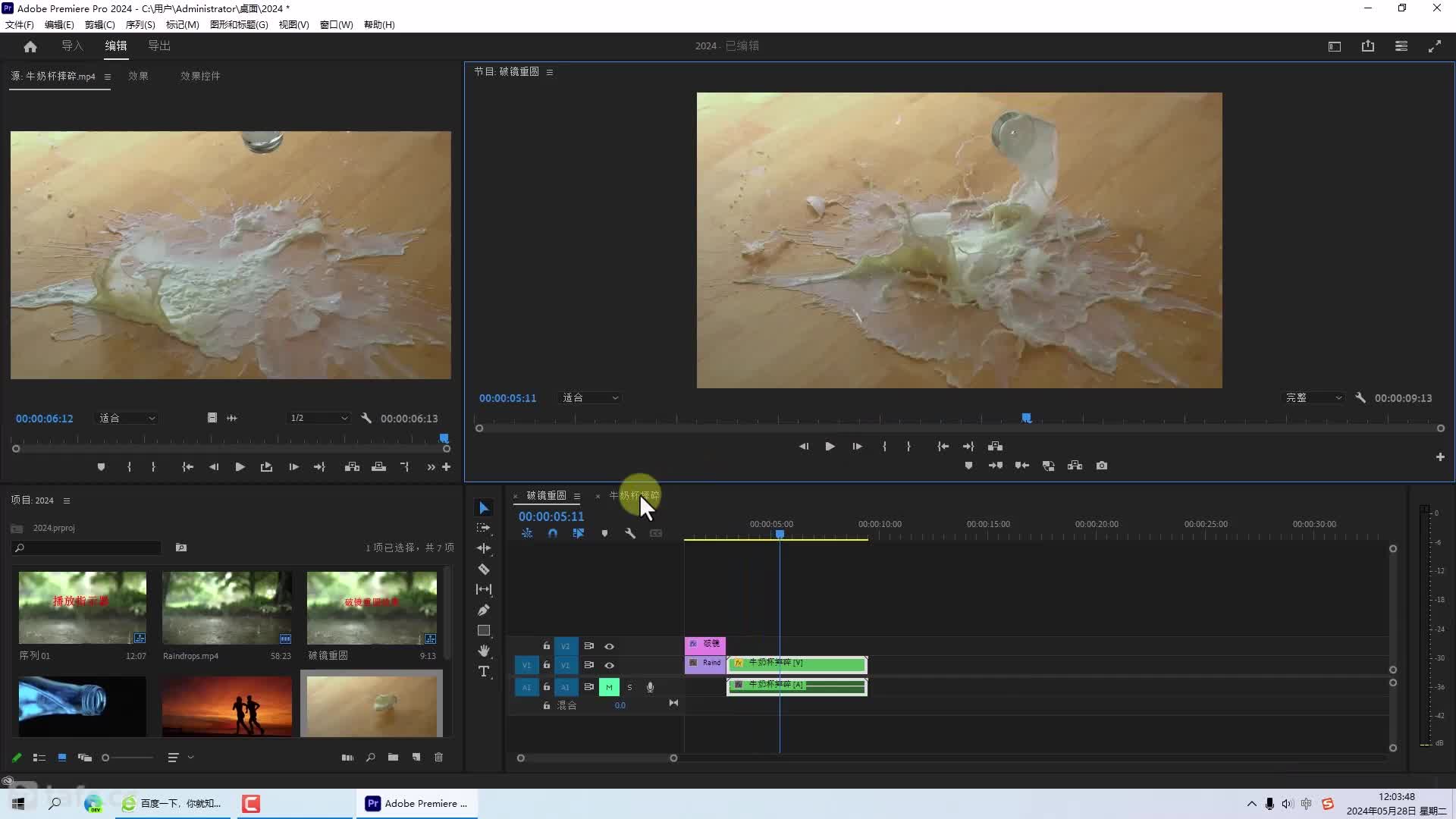Toggle List View in Project panel
Viewport: 1456px width, 819px height.
[39, 758]
